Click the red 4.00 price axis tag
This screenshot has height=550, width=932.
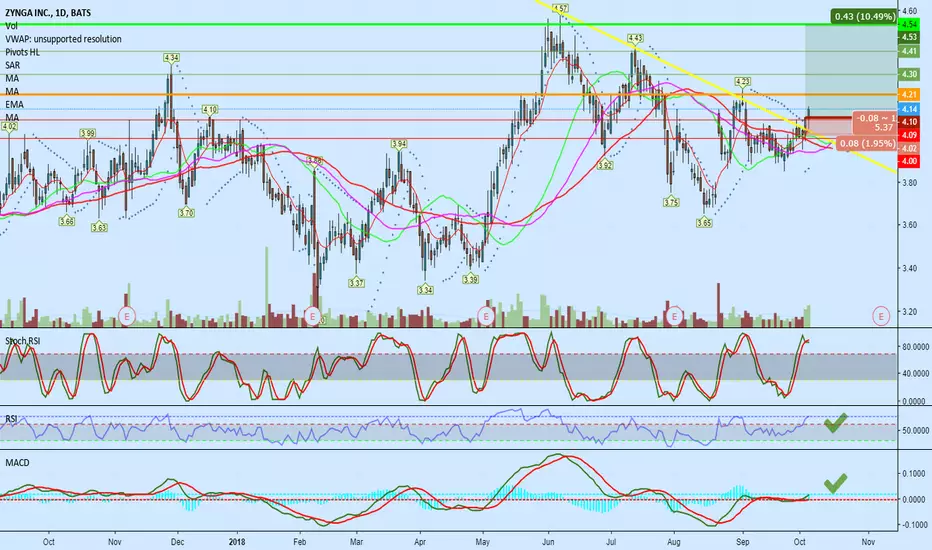909,161
